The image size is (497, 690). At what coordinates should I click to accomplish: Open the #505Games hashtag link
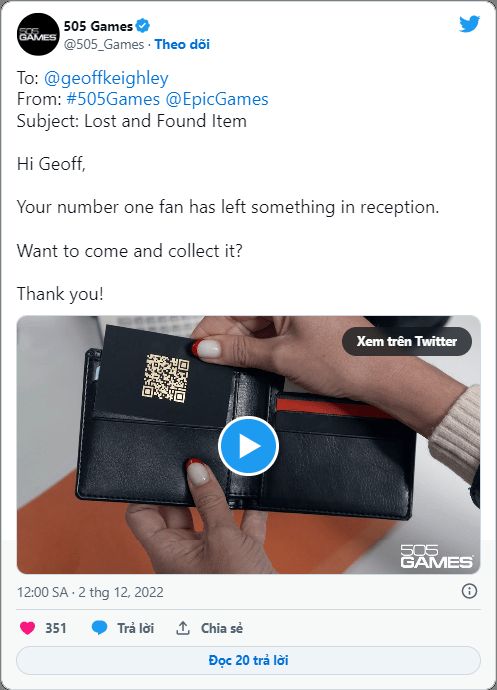pyautogui.click(x=113, y=99)
